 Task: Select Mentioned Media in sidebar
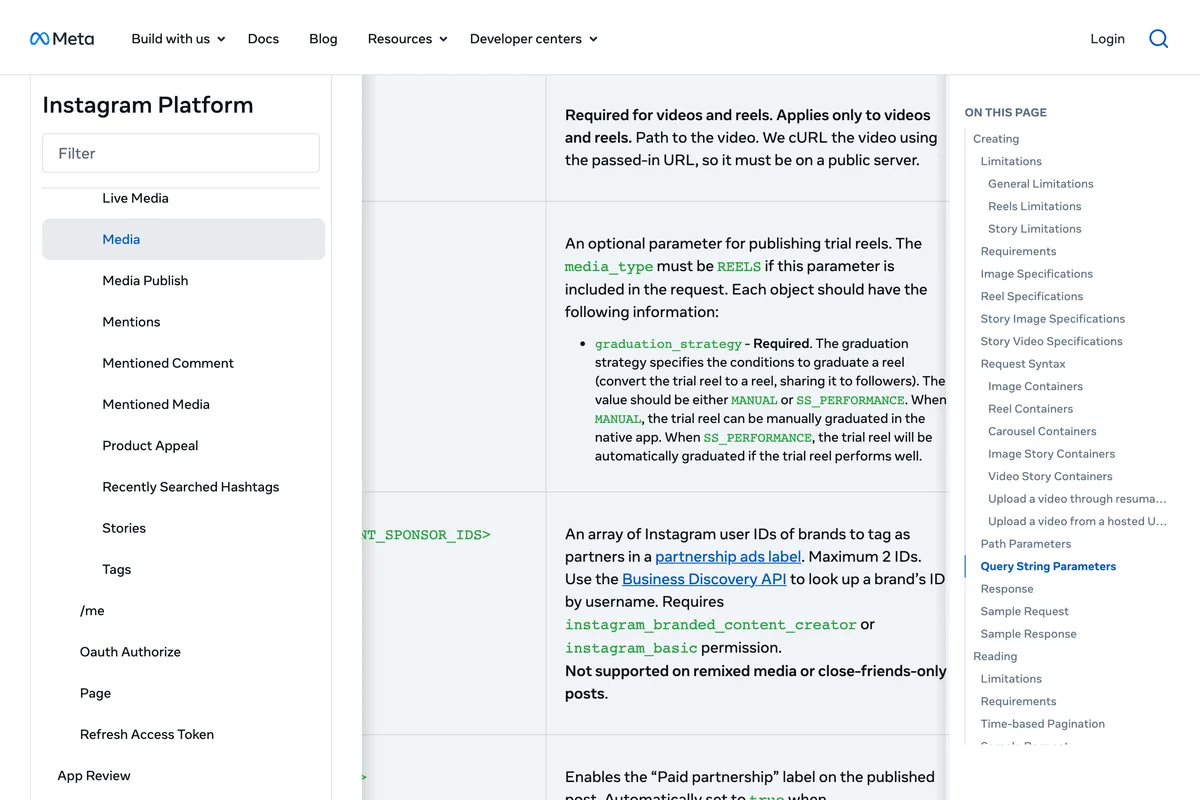(156, 404)
